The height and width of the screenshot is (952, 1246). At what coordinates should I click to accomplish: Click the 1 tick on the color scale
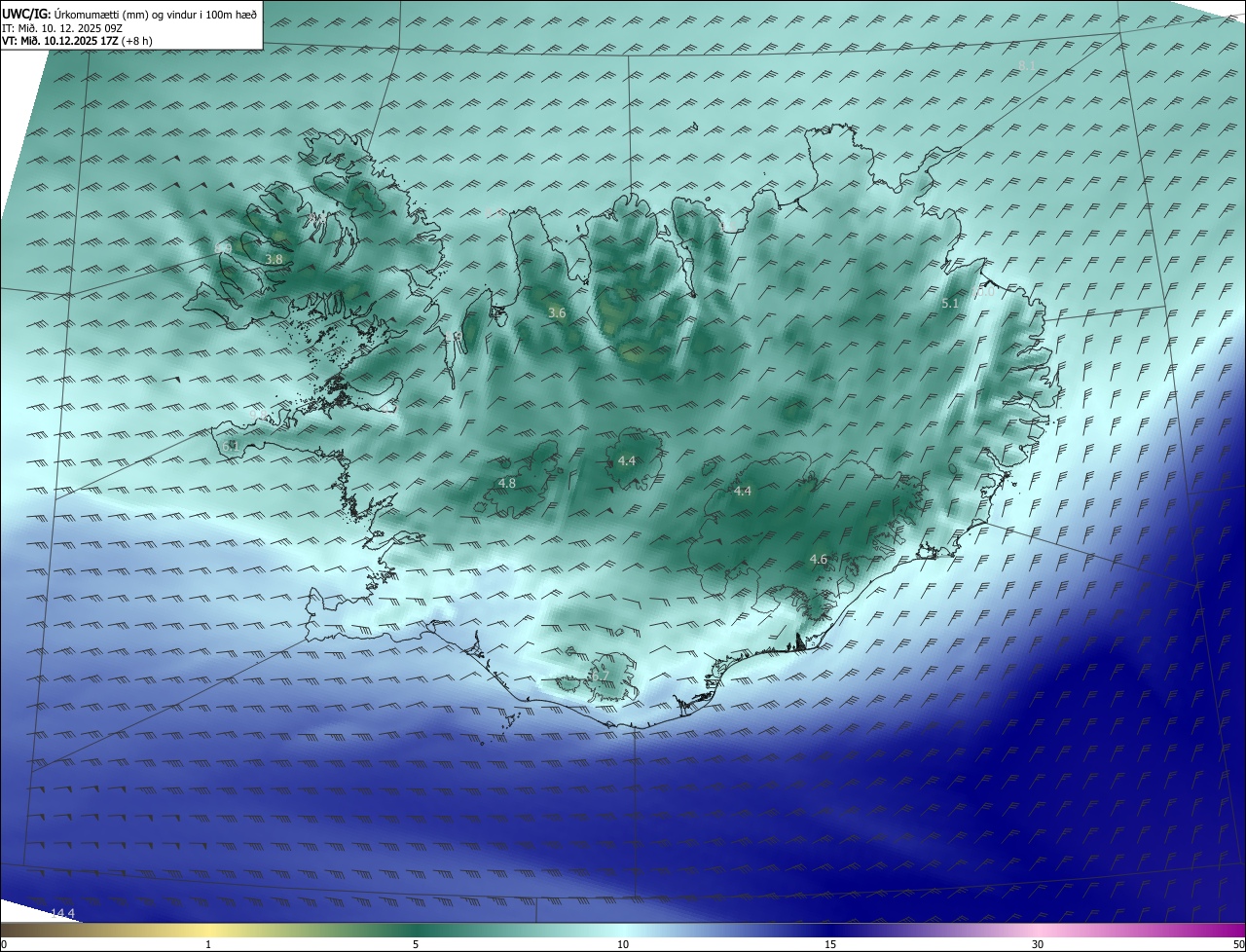[x=208, y=944]
